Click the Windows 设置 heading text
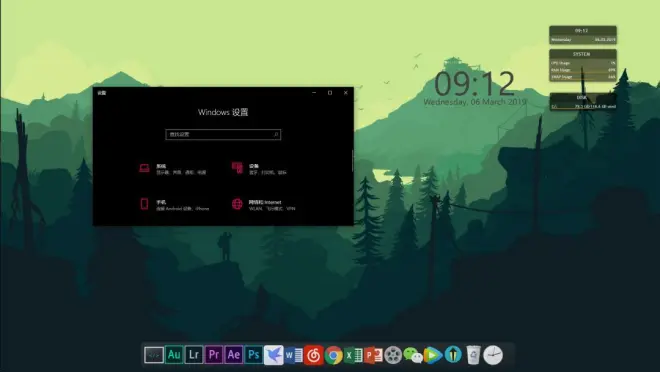The width and height of the screenshot is (660, 372). click(223, 112)
